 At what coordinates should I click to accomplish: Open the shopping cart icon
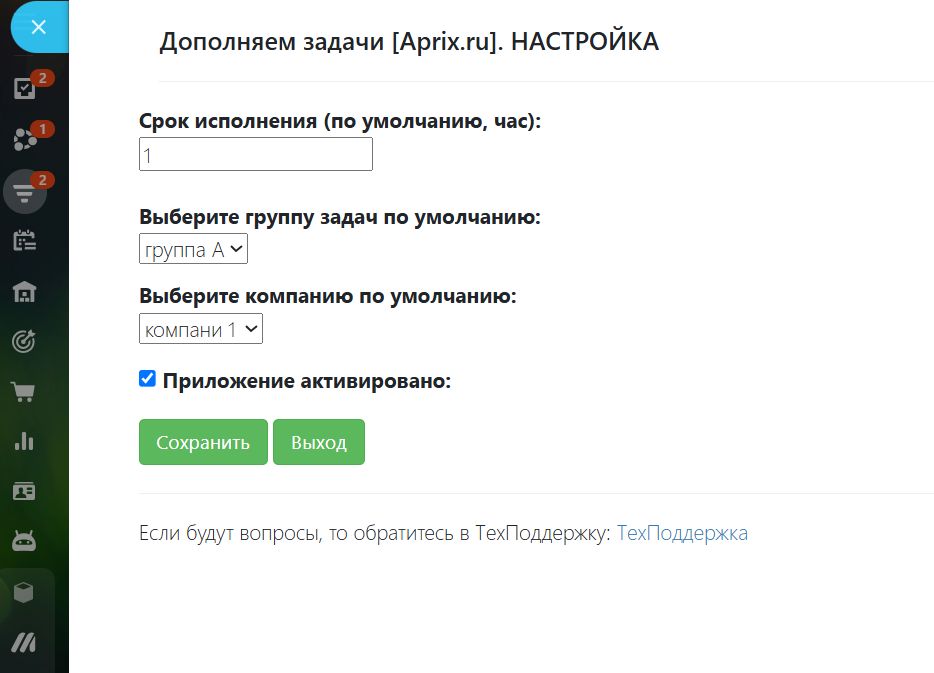[x=25, y=391]
